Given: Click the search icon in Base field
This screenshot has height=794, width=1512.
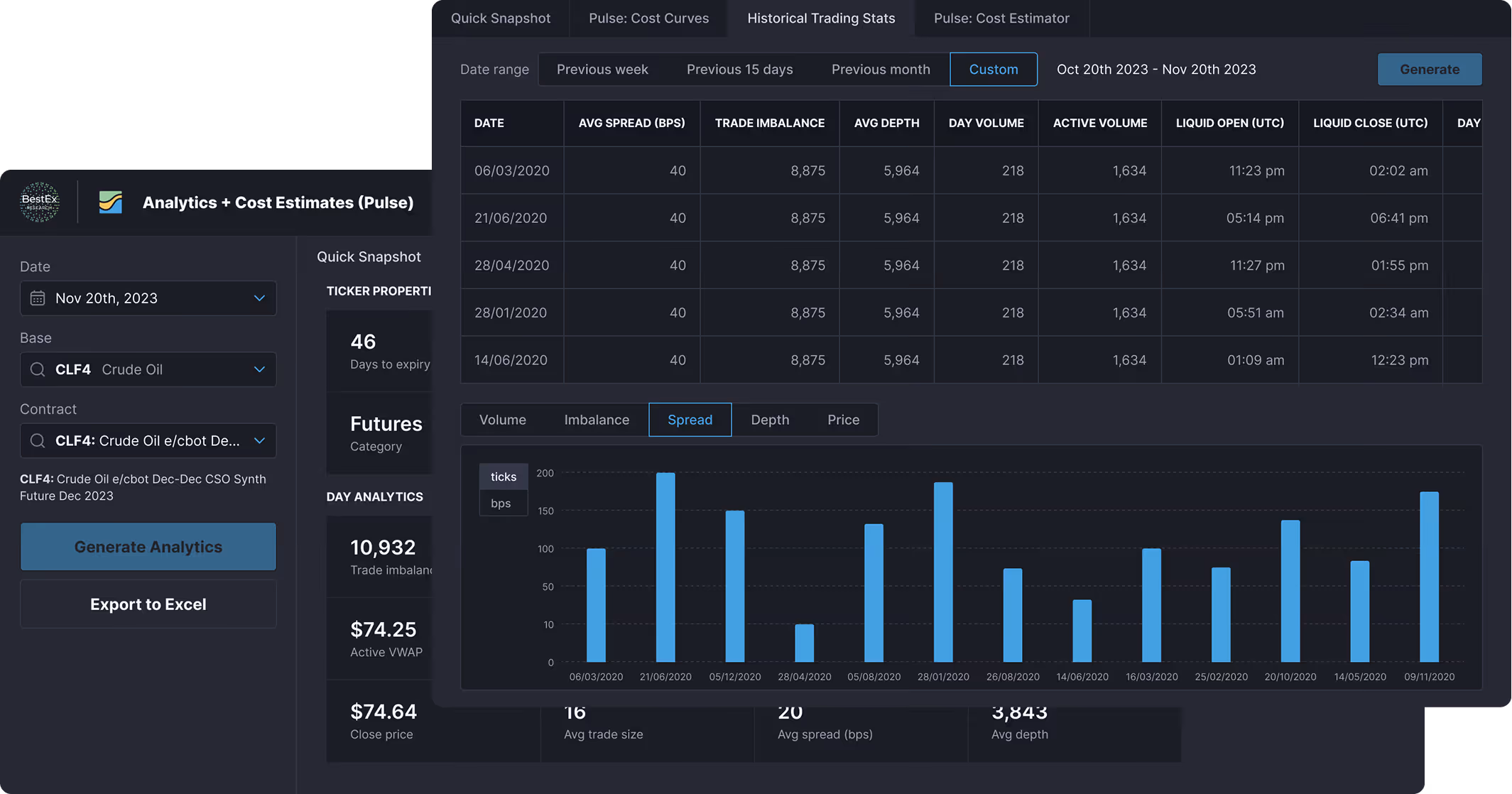Looking at the screenshot, I should (38, 369).
